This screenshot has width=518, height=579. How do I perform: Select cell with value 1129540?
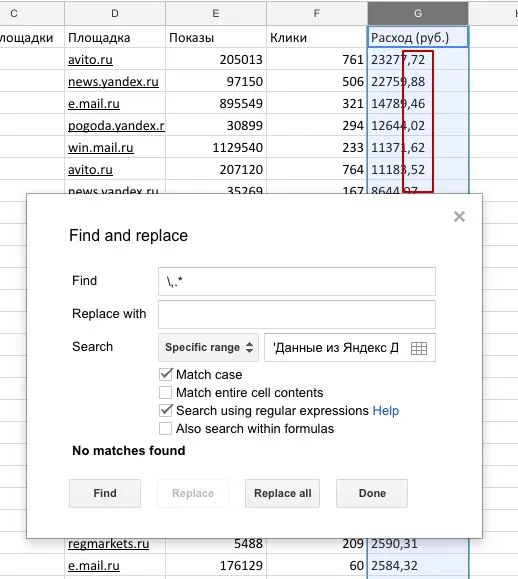216,148
